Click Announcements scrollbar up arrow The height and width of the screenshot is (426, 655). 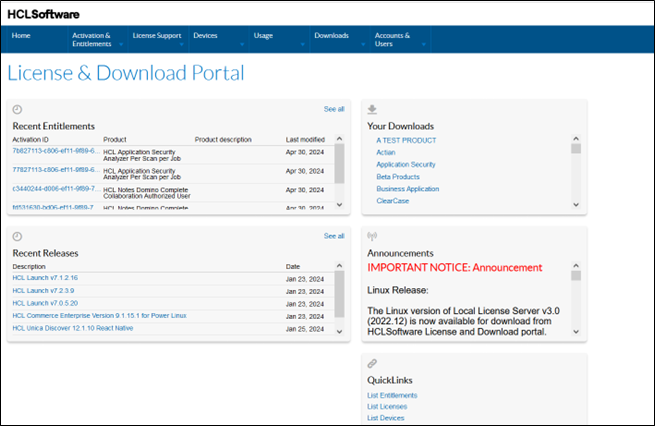click(576, 266)
